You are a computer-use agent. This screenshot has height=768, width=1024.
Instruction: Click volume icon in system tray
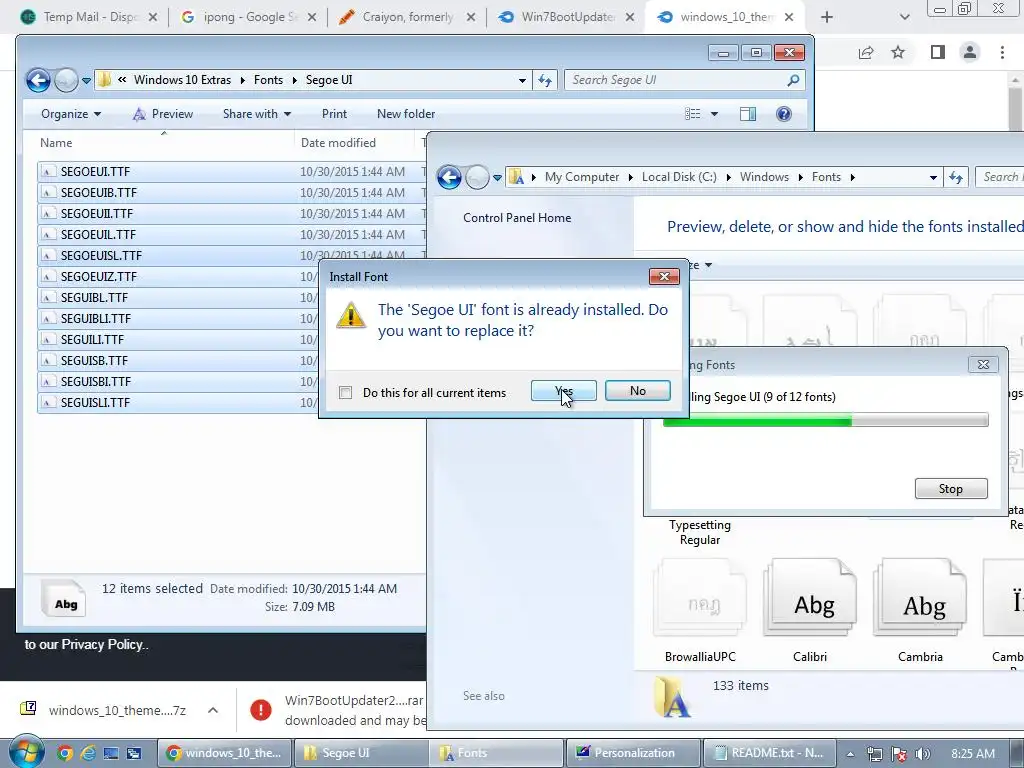click(923, 754)
